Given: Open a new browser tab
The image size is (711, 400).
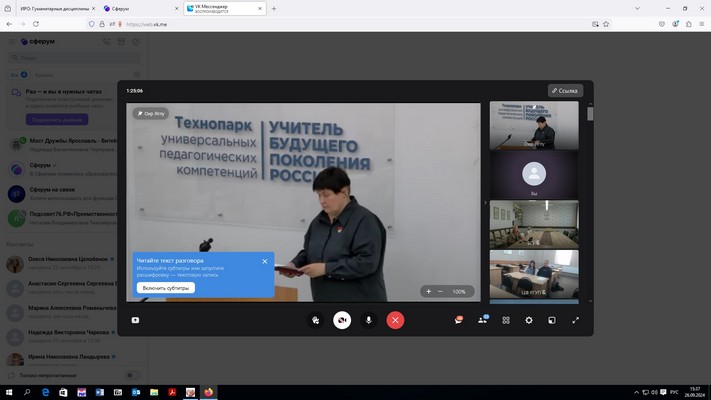Looking at the screenshot, I should click(274, 9).
